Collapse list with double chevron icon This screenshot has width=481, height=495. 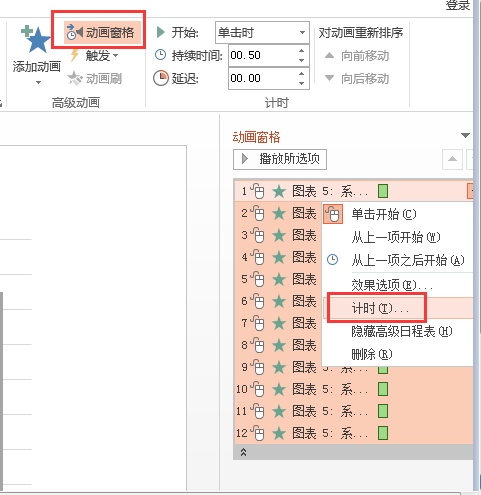pyautogui.click(x=243, y=452)
